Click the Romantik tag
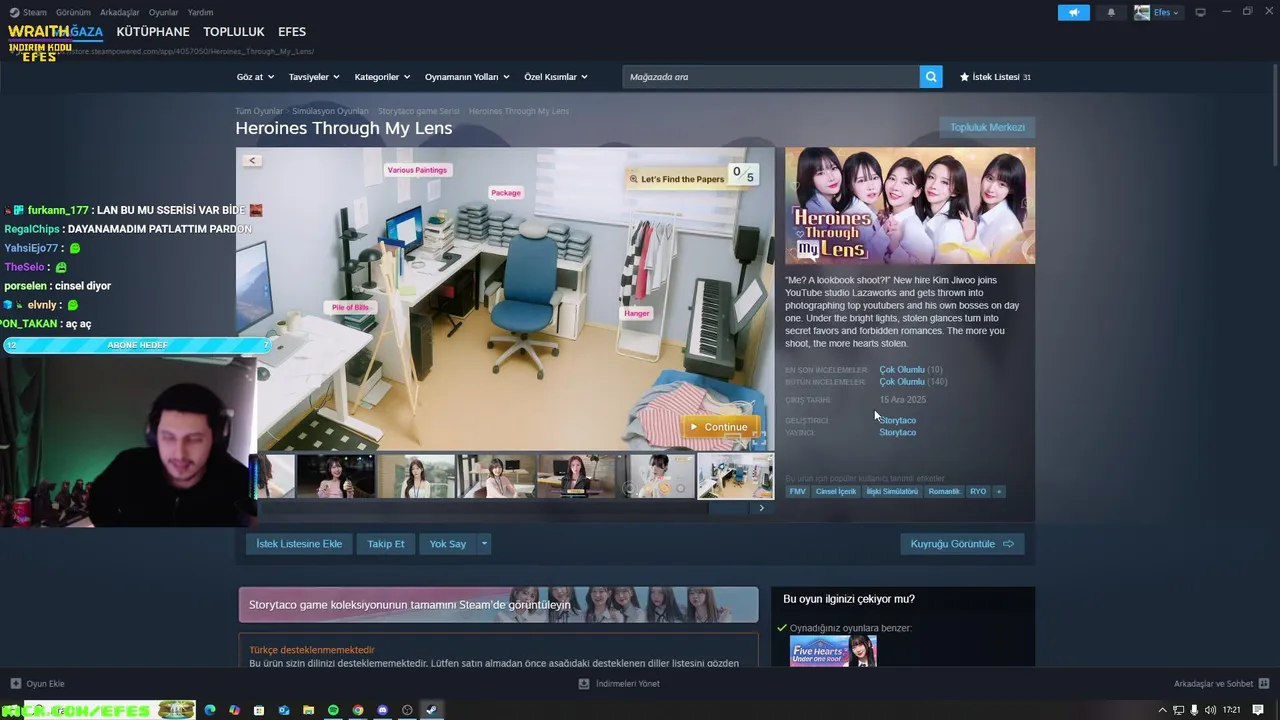 click(x=944, y=491)
